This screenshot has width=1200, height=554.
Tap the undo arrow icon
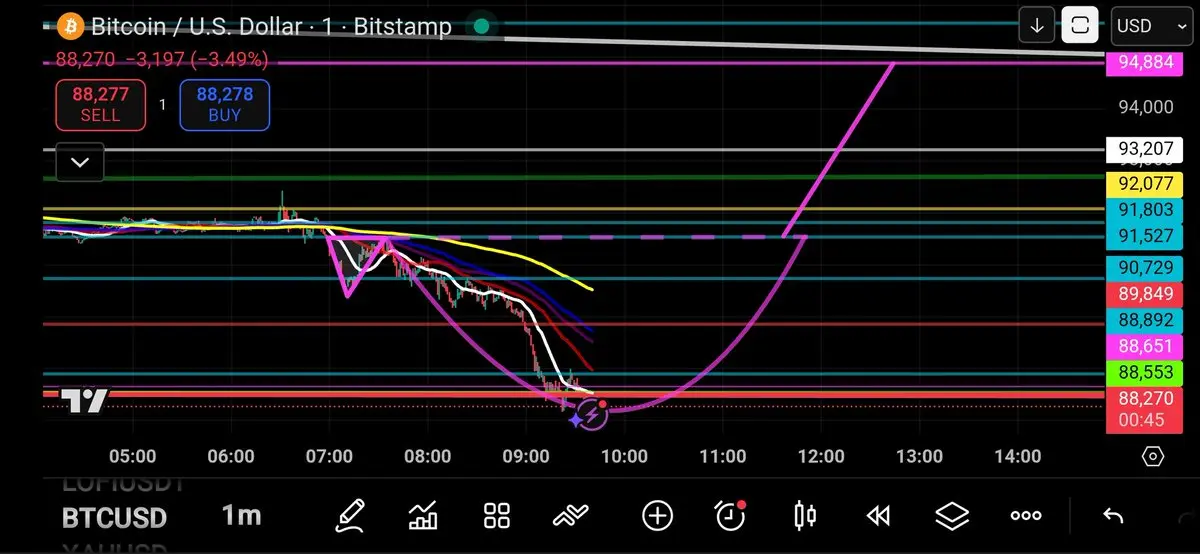point(1112,516)
